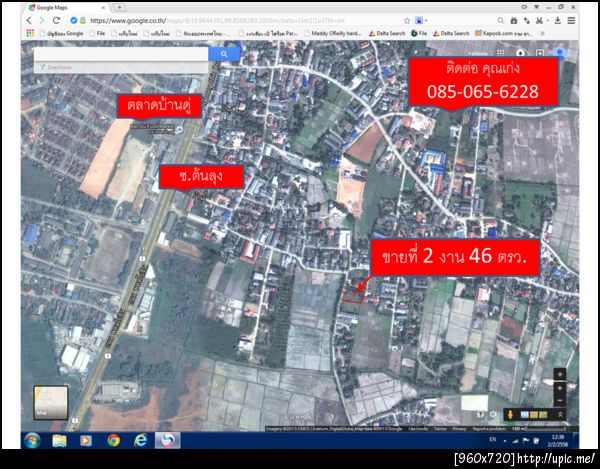Viewport: 600px width, 469px height.
Task: Click the Privacy link in the map footer
Action: coord(460,429)
